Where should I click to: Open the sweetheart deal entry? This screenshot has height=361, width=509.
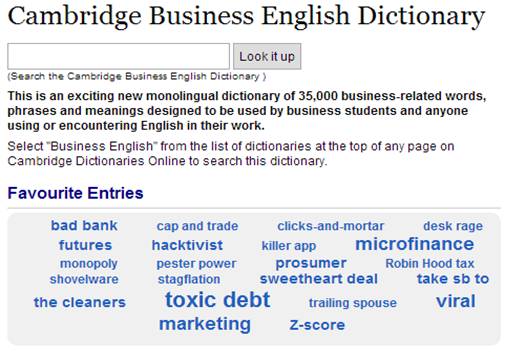[319, 279]
